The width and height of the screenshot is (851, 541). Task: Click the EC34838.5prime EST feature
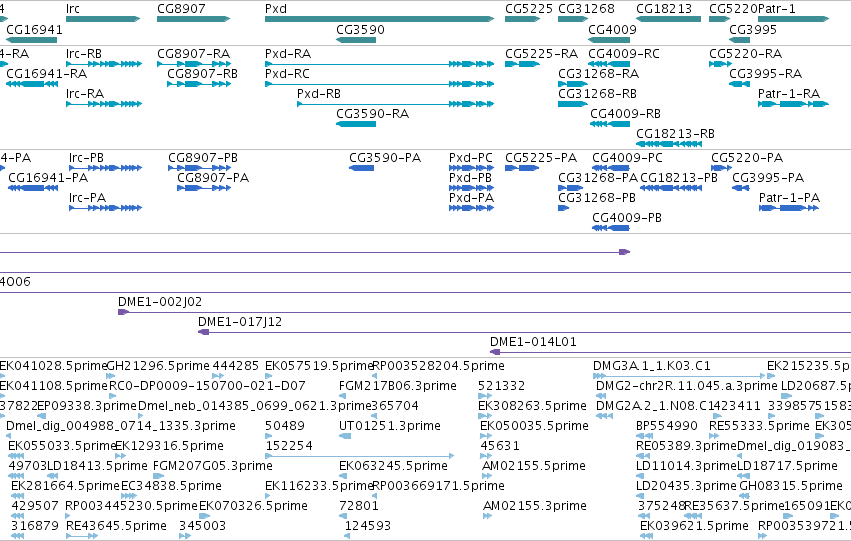[x=129, y=496]
